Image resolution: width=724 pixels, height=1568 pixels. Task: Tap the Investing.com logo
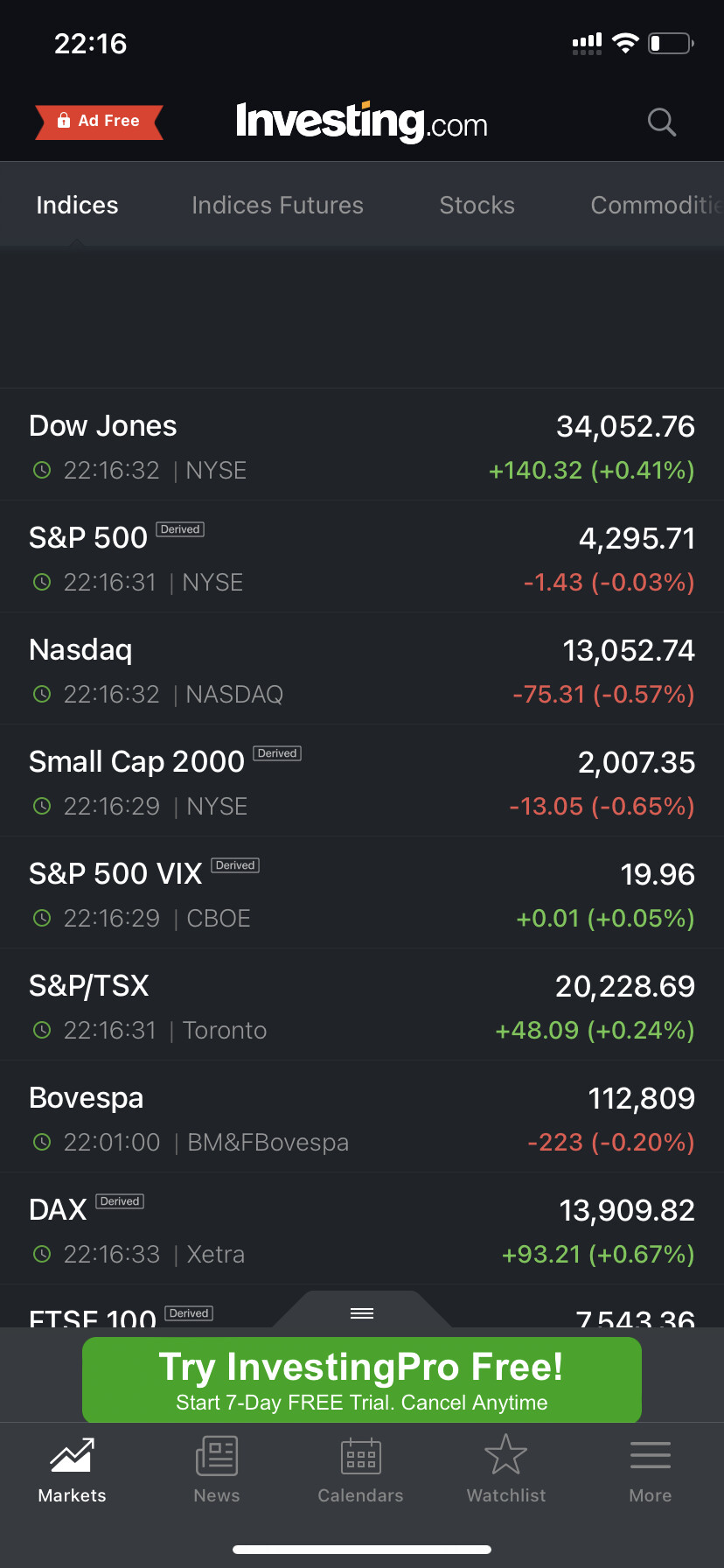[361, 122]
